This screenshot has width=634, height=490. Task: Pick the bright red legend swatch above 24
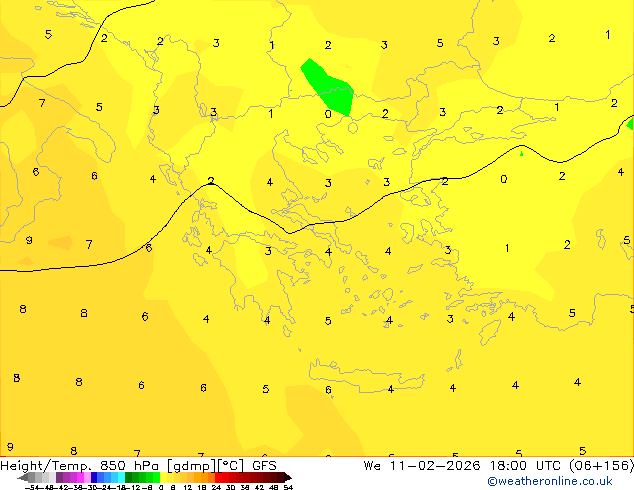218,477
